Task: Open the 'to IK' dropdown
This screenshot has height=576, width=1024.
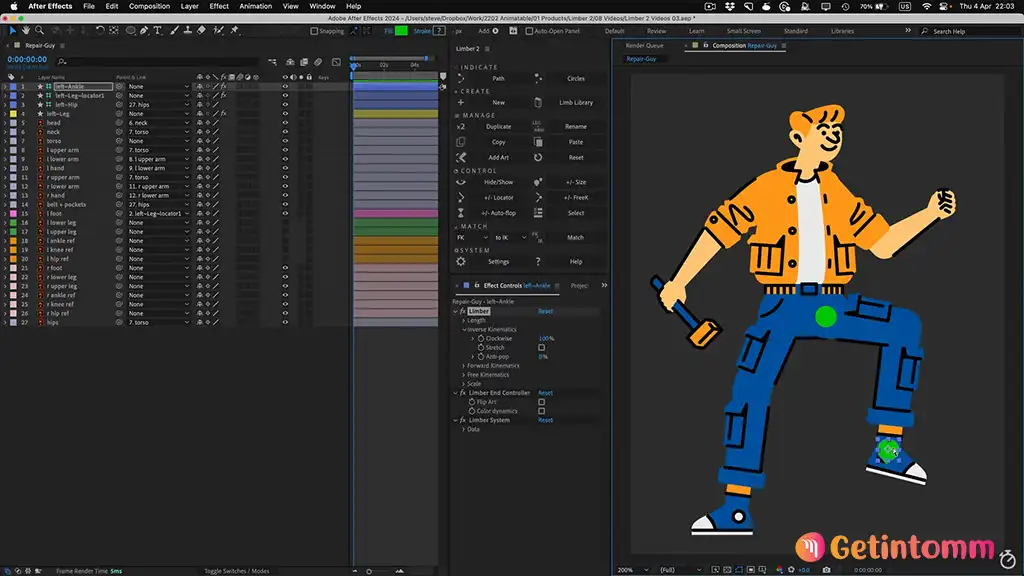Action: tap(510, 238)
